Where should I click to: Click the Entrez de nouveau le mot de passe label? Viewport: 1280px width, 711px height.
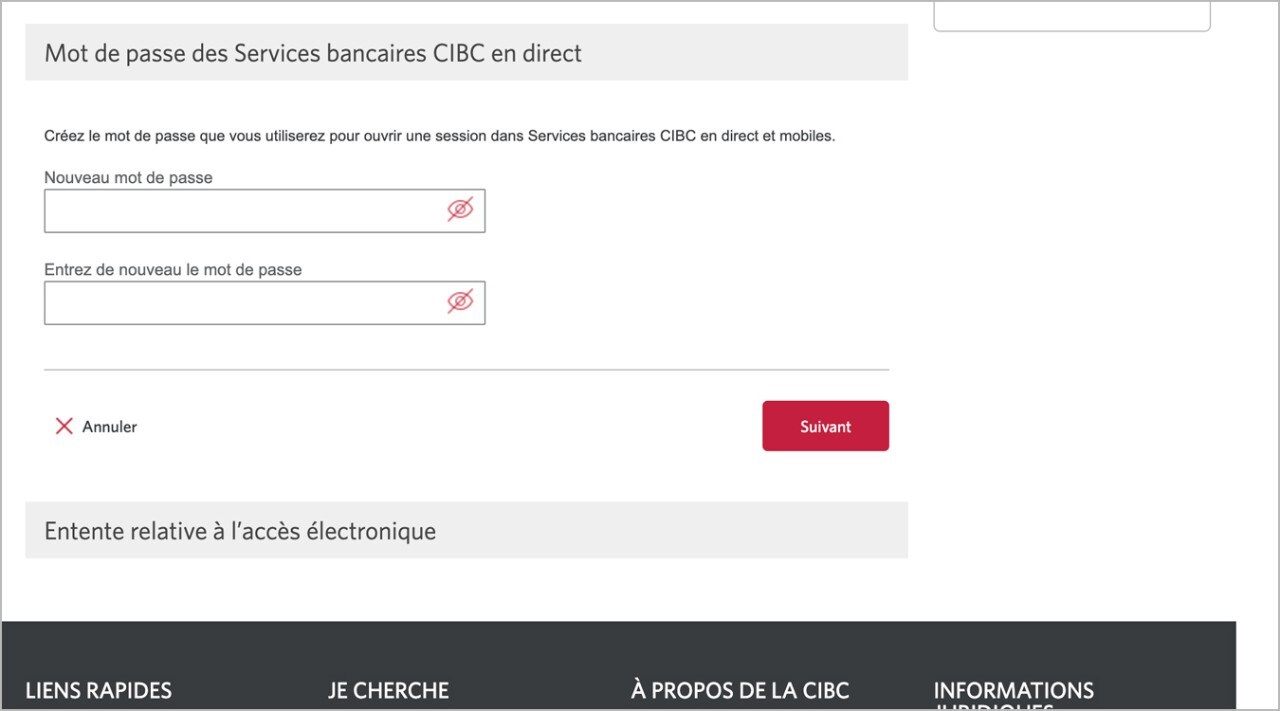pos(173,269)
